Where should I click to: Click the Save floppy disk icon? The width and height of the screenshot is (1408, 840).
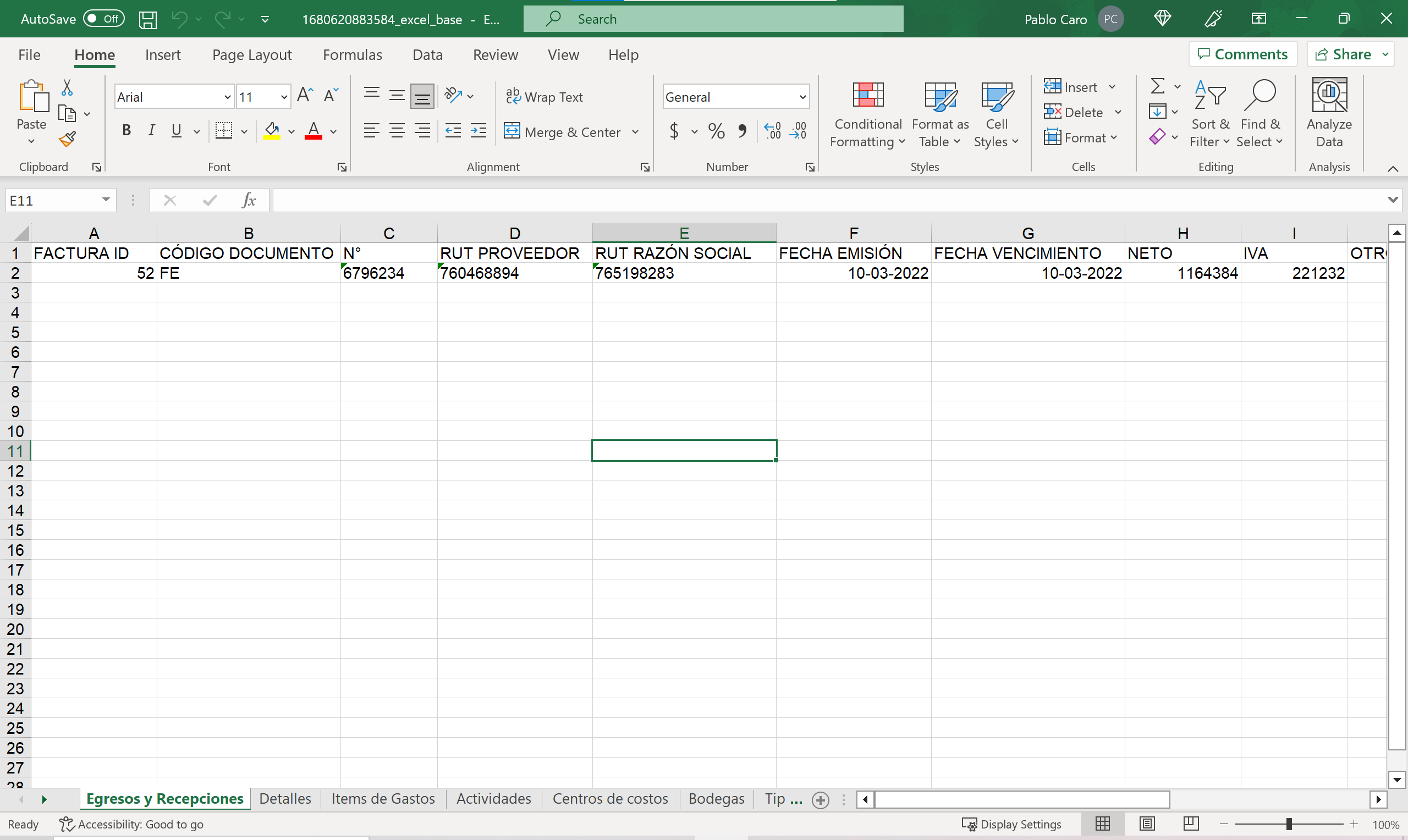tap(148, 19)
